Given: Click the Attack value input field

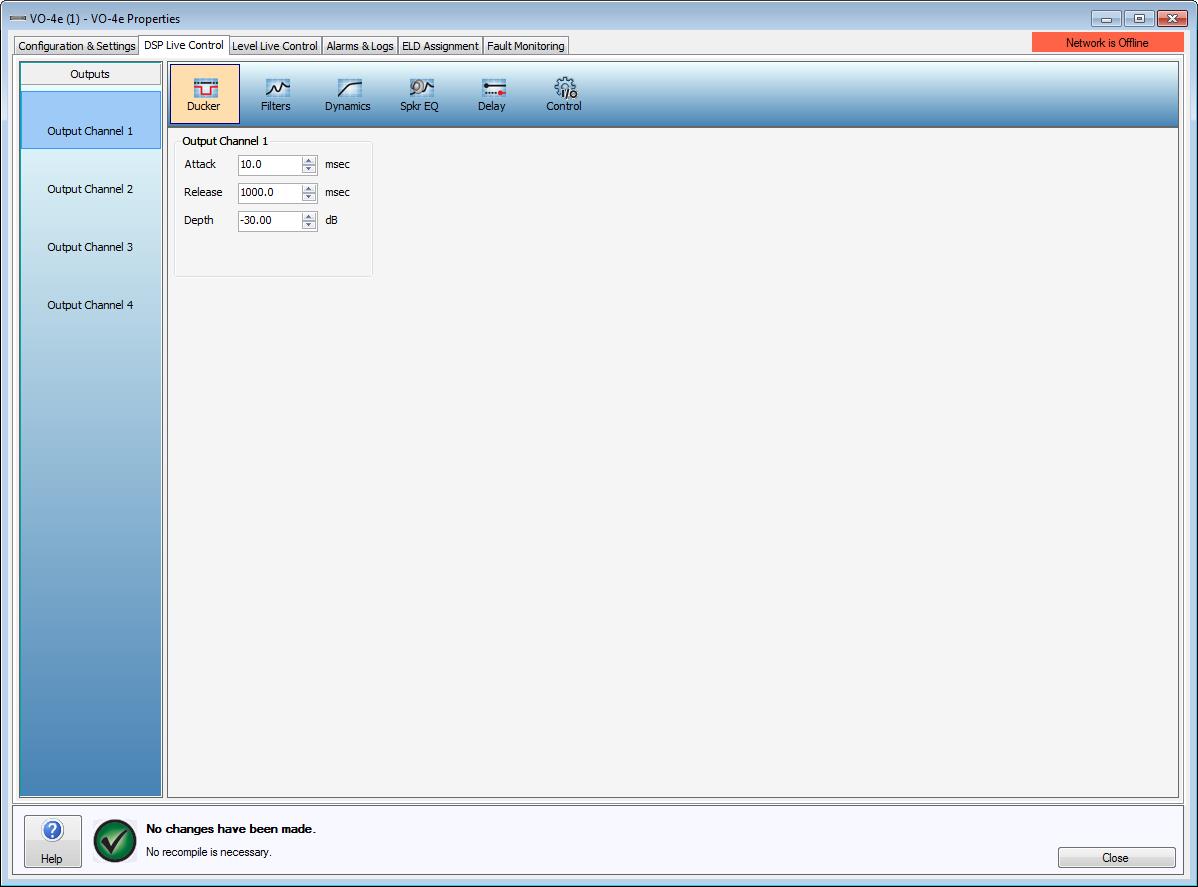Looking at the screenshot, I should (270, 165).
